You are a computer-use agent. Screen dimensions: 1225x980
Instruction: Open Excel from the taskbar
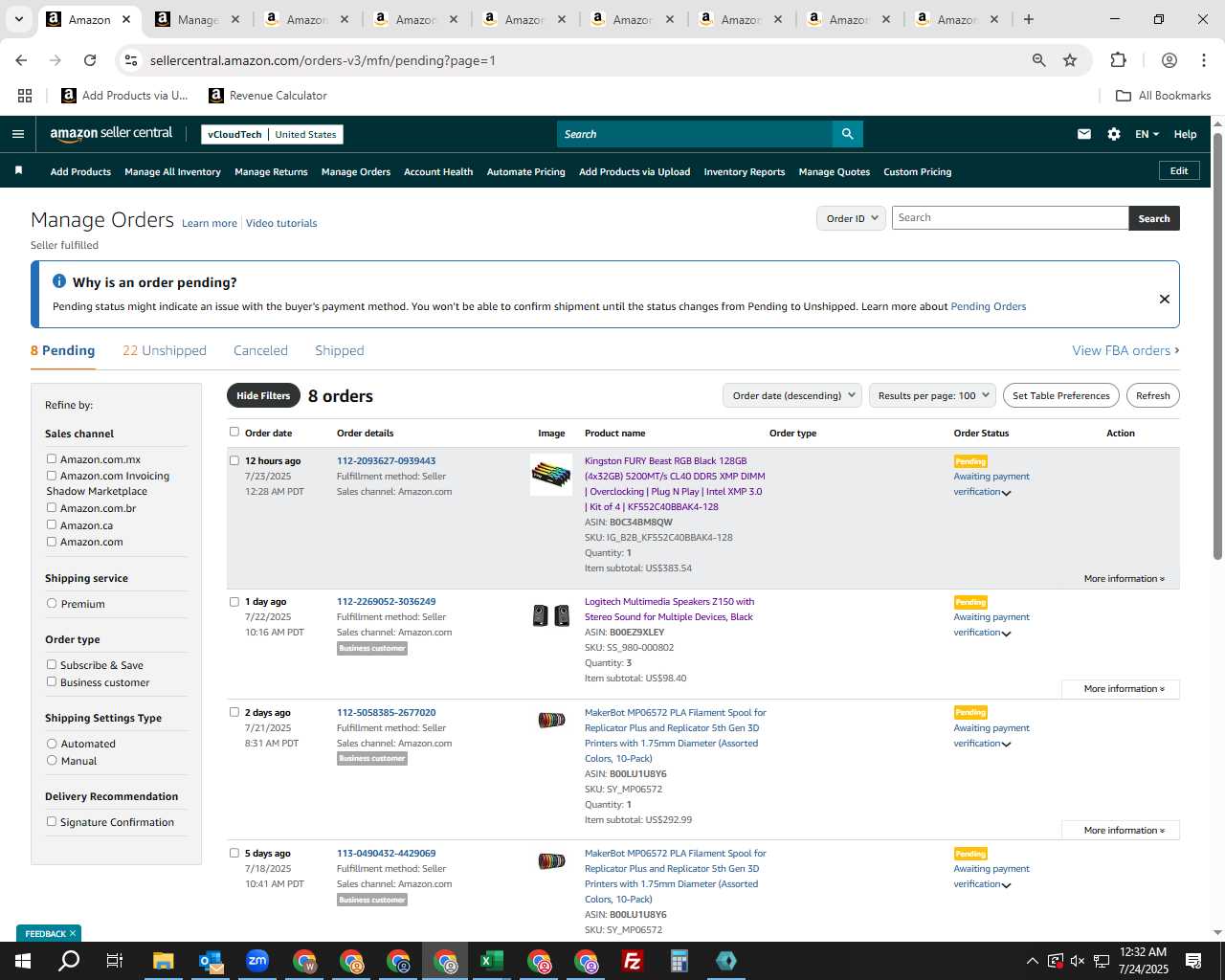(x=492, y=961)
